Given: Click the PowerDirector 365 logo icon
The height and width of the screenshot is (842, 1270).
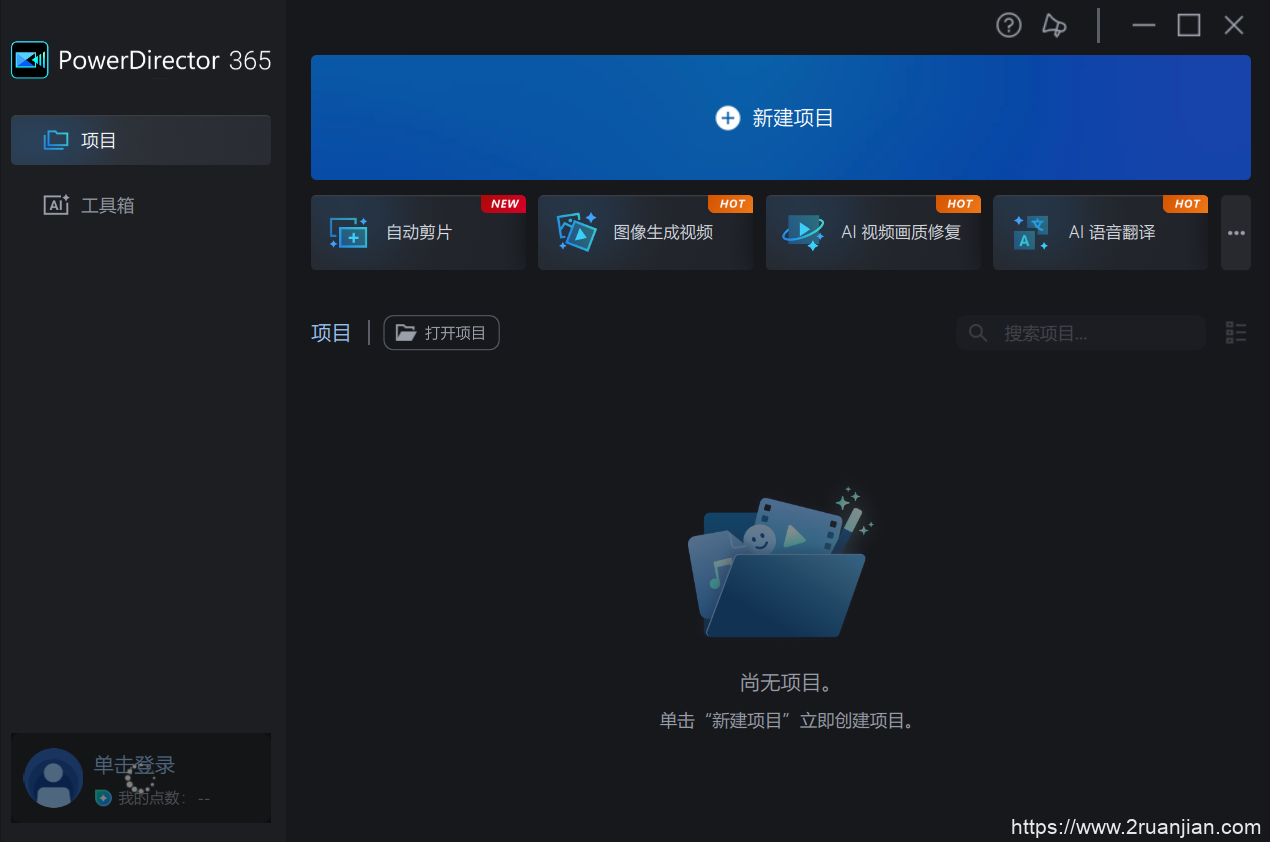Looking at the screenshot, I should 30,60.
